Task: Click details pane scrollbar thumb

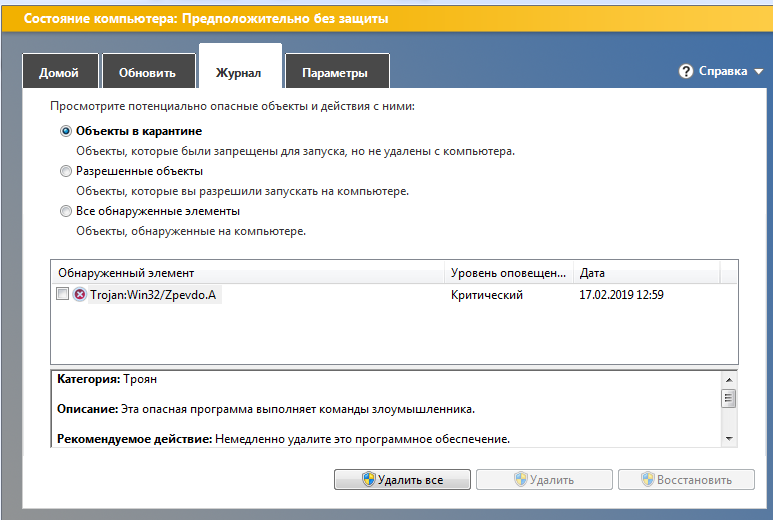Action: pos(729,398)
